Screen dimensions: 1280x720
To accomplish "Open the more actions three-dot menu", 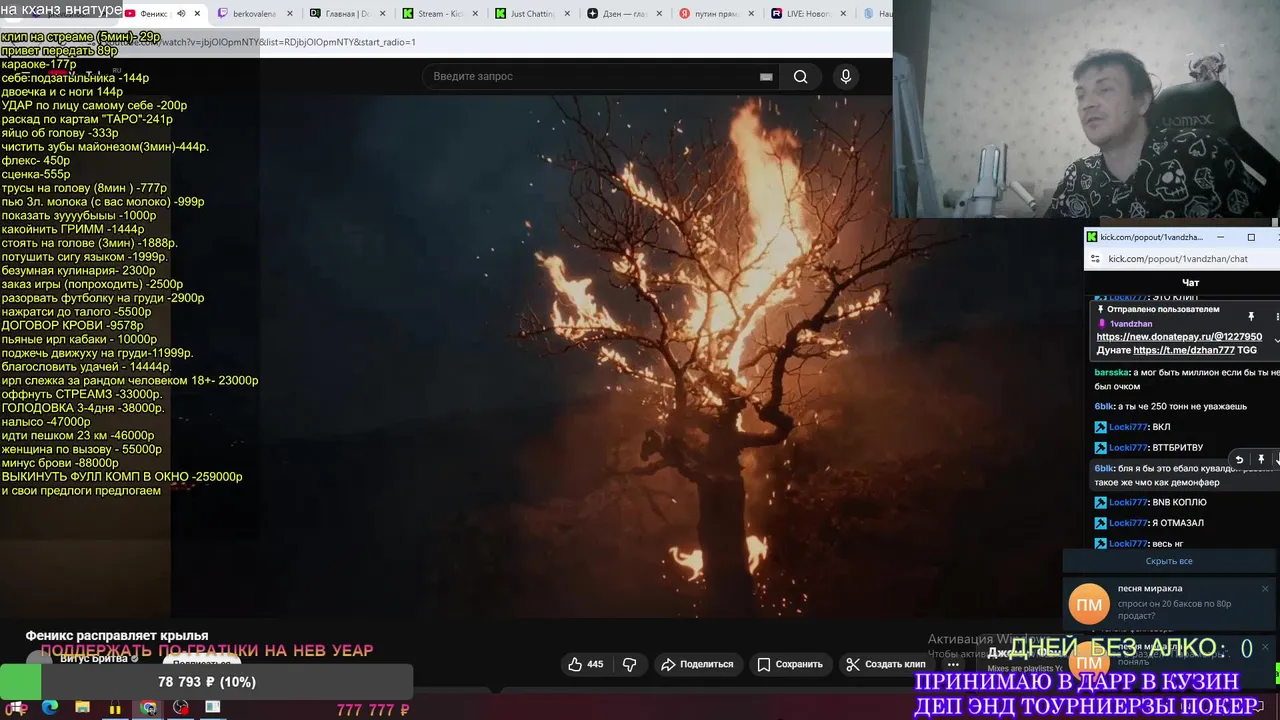I will click(953, 664).
